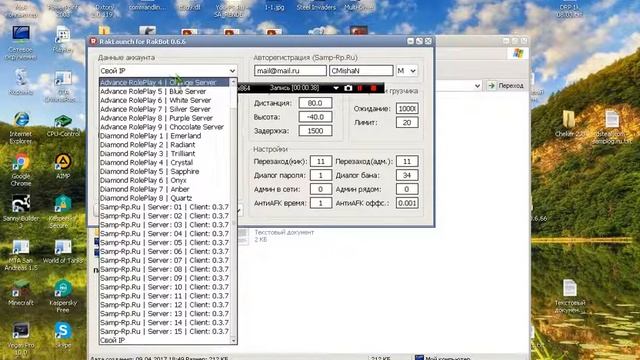Screen dimensions: 640x360
Task: Choose Diamond RolePlay 2 Radiant
Action: pyautogui.click(x=164, y=145)
